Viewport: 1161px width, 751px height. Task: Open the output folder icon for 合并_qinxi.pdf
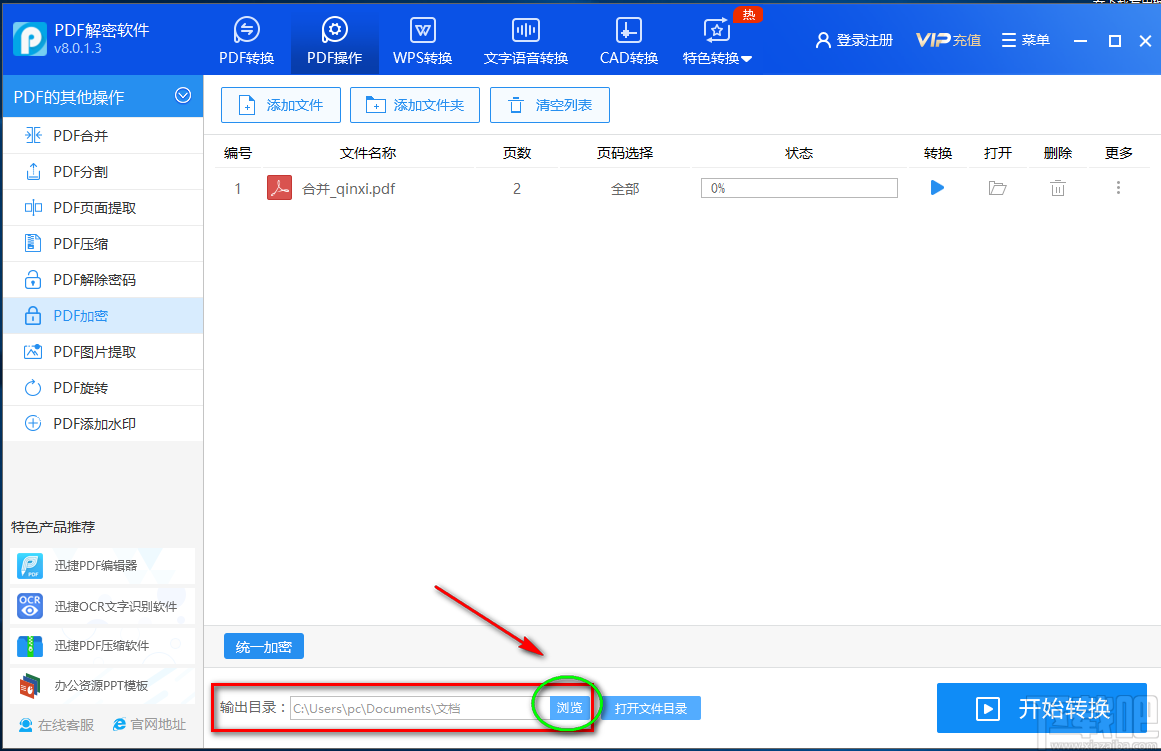point(997,188)
